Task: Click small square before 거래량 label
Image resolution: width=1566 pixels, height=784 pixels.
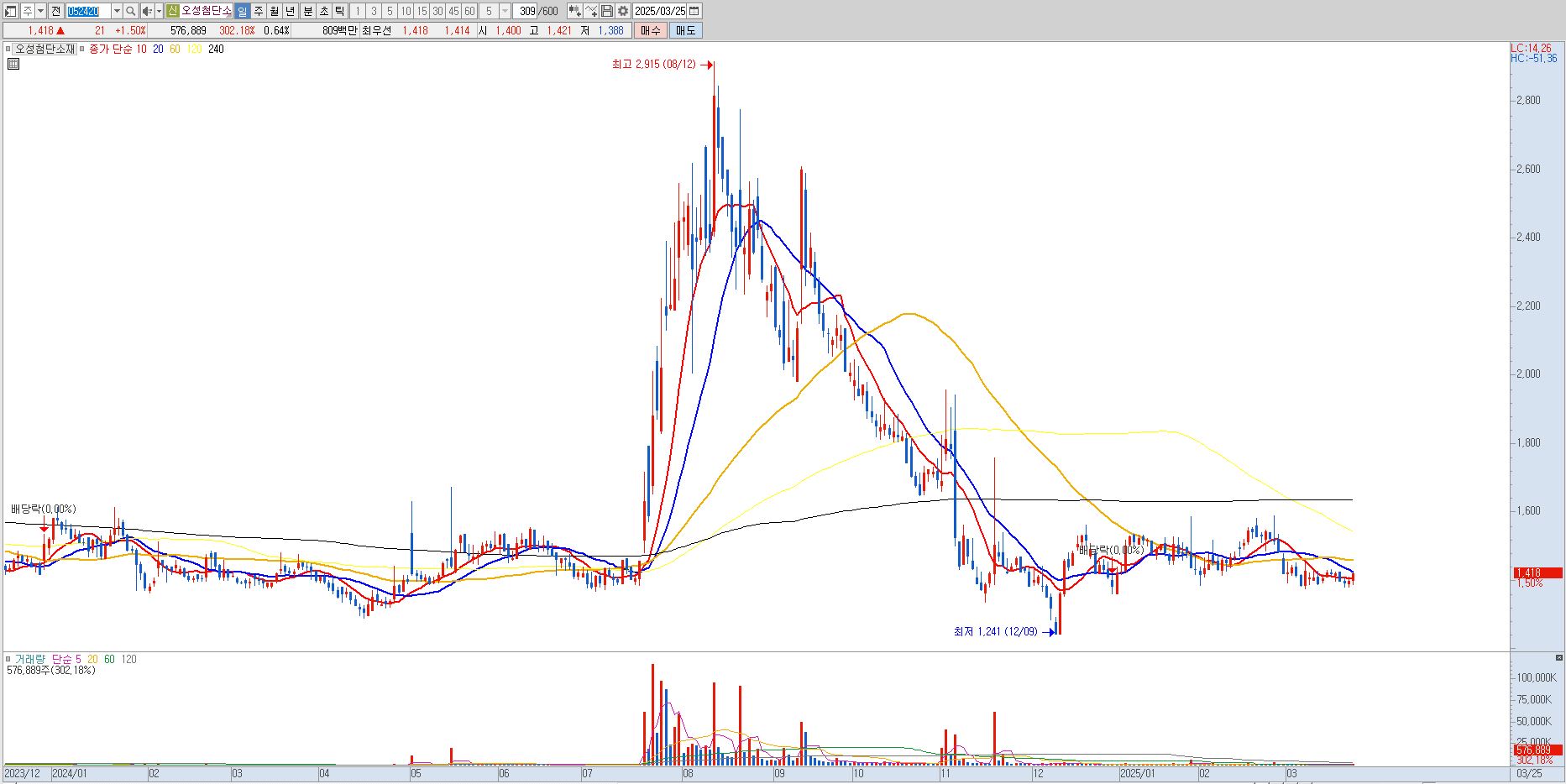Action: [x=8, y=659]
